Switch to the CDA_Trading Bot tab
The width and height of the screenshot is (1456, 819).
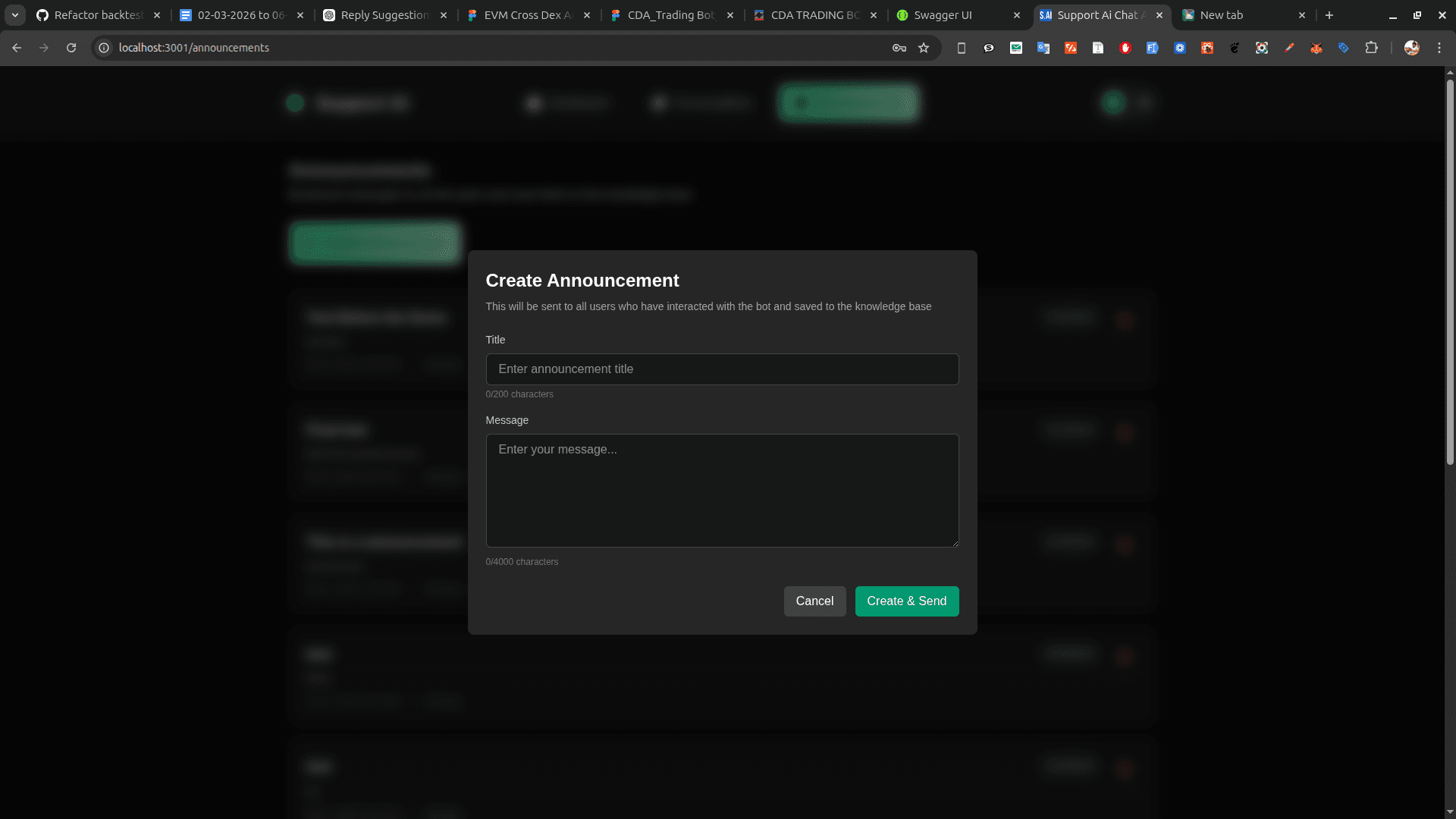coord(662,15)
